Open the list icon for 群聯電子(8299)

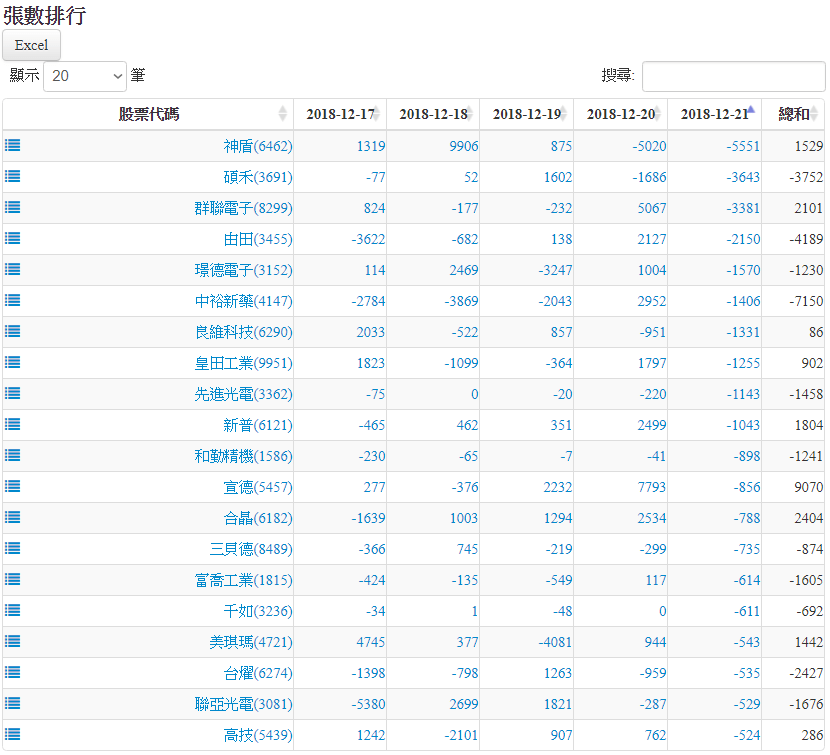click(12, 207)
